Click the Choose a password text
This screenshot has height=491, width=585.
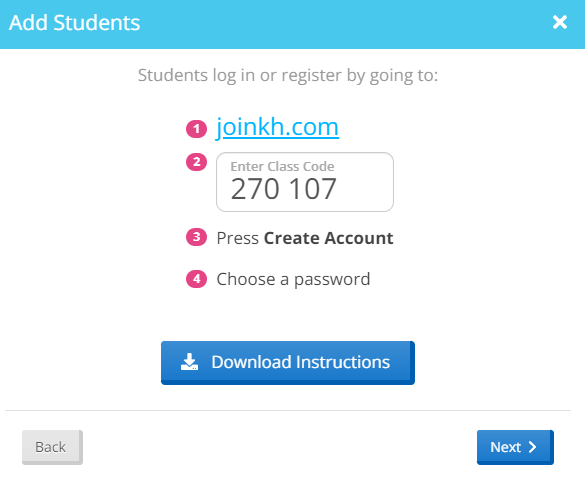(293, 279)
